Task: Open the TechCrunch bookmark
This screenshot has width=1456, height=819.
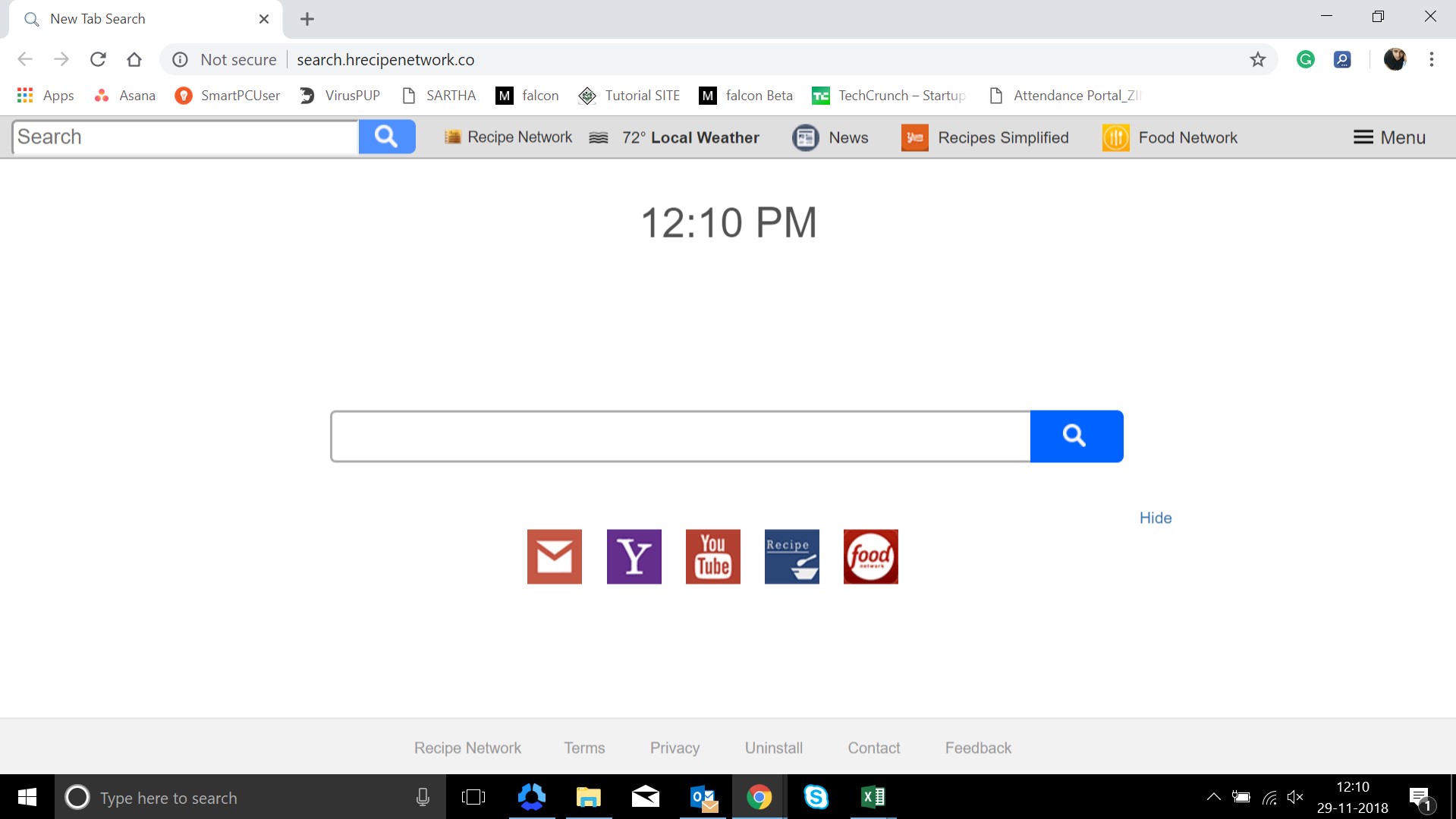Action: click(x=888, y=95)
